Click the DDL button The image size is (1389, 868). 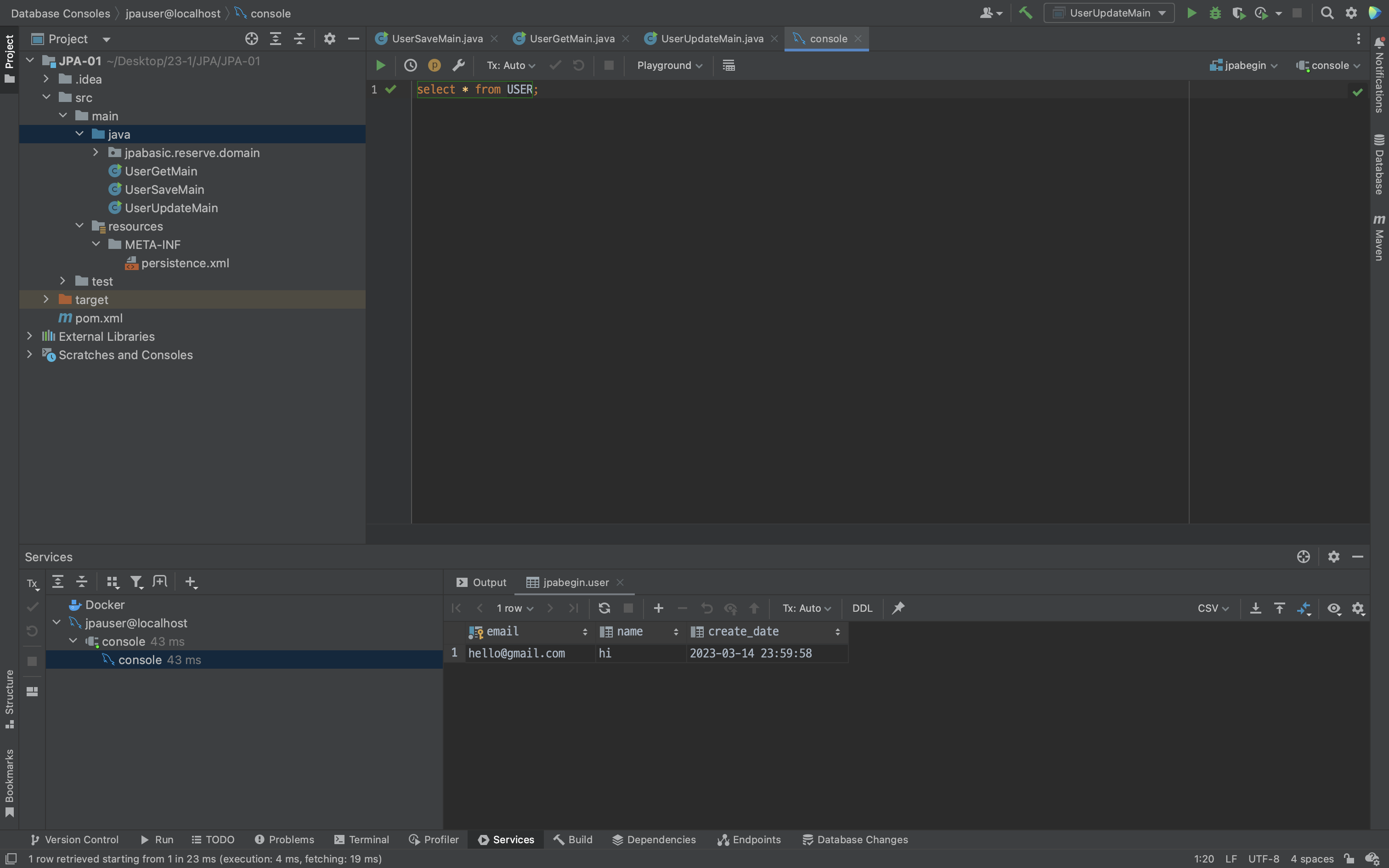[862, 608]
